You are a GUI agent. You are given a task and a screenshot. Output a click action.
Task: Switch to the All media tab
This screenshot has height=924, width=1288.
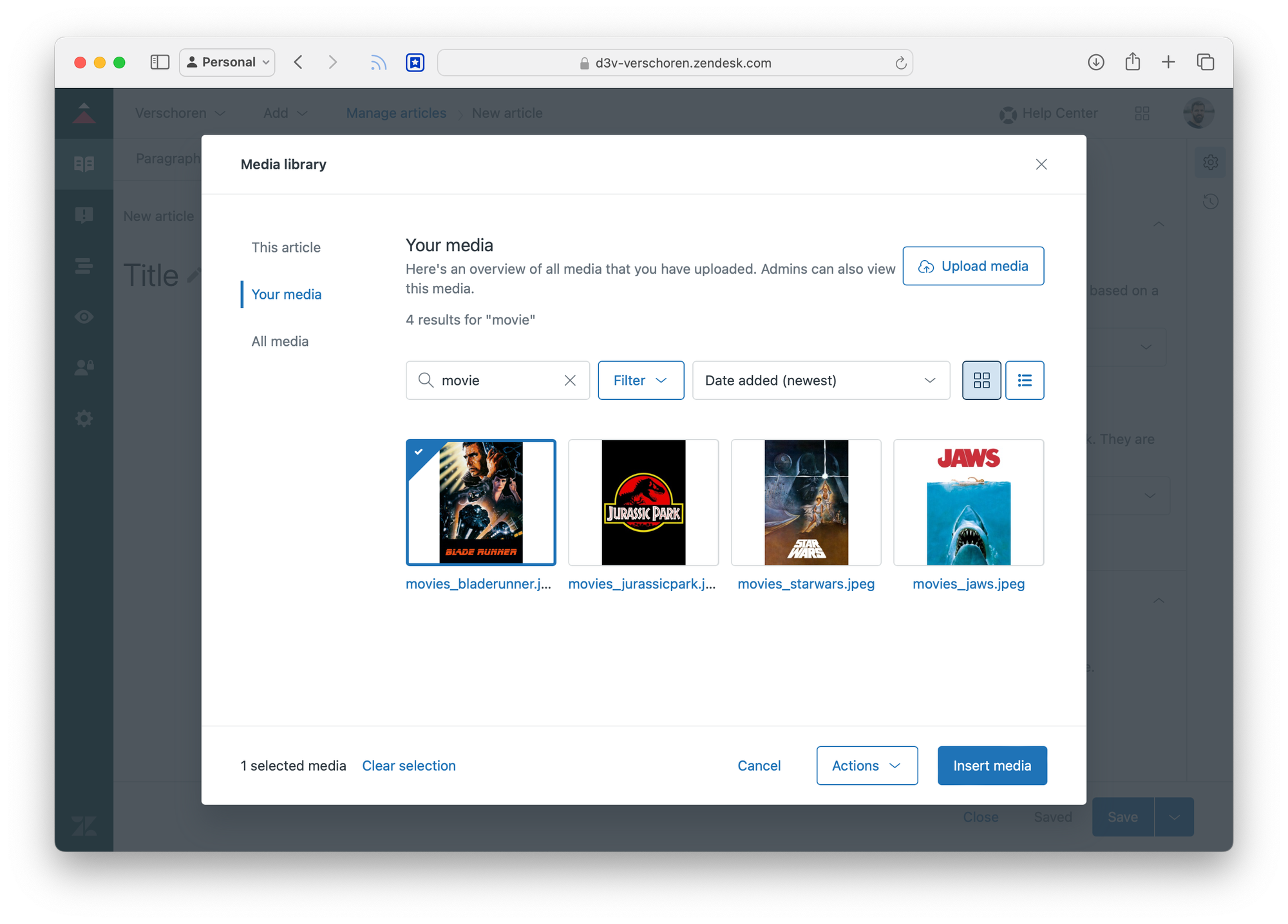pos(280,341)
